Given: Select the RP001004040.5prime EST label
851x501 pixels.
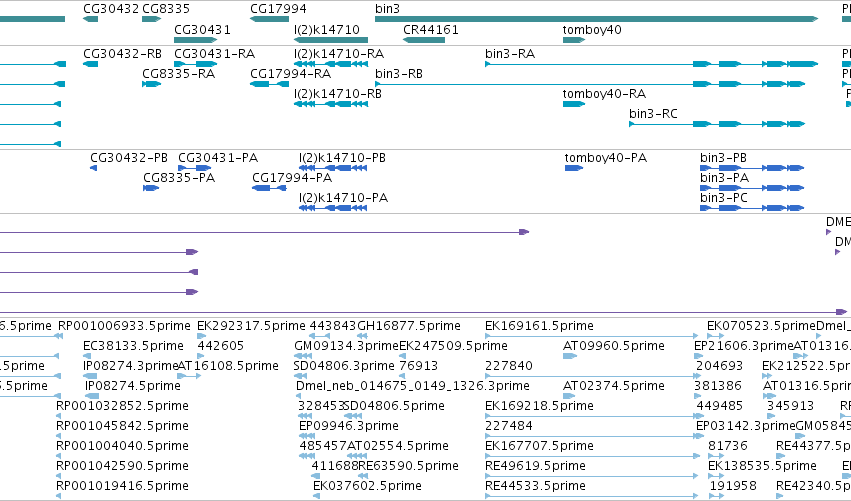Looking at the screenshot, I should (x=123, y=446).
